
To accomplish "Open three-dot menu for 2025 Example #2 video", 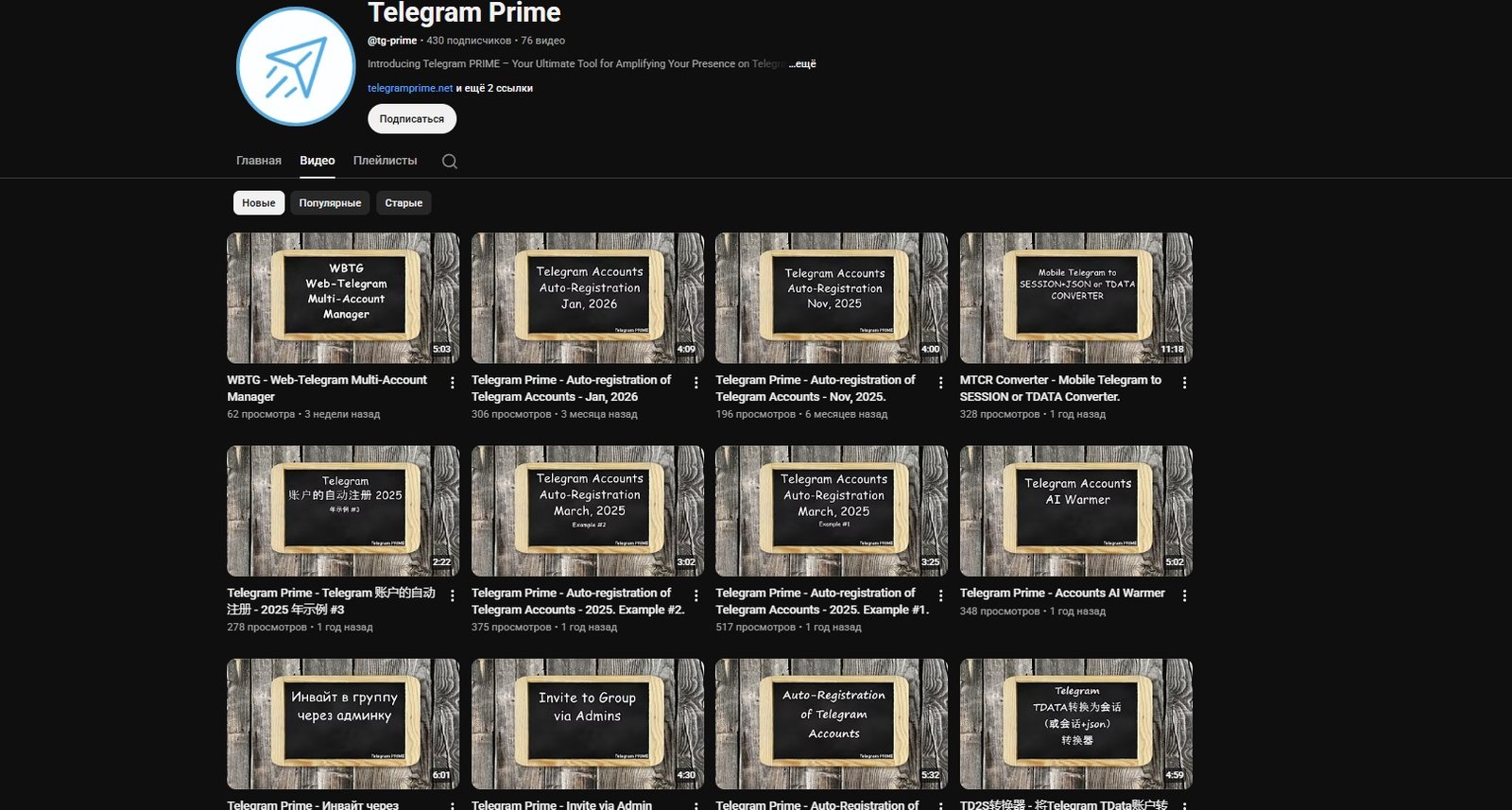I will (x=696, y=595).
